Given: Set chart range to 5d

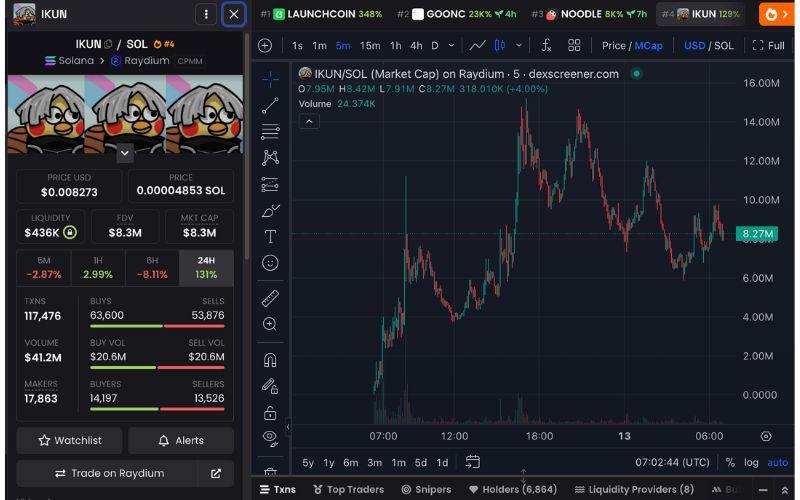Looking at the screenshot, I should click(420, 463).
